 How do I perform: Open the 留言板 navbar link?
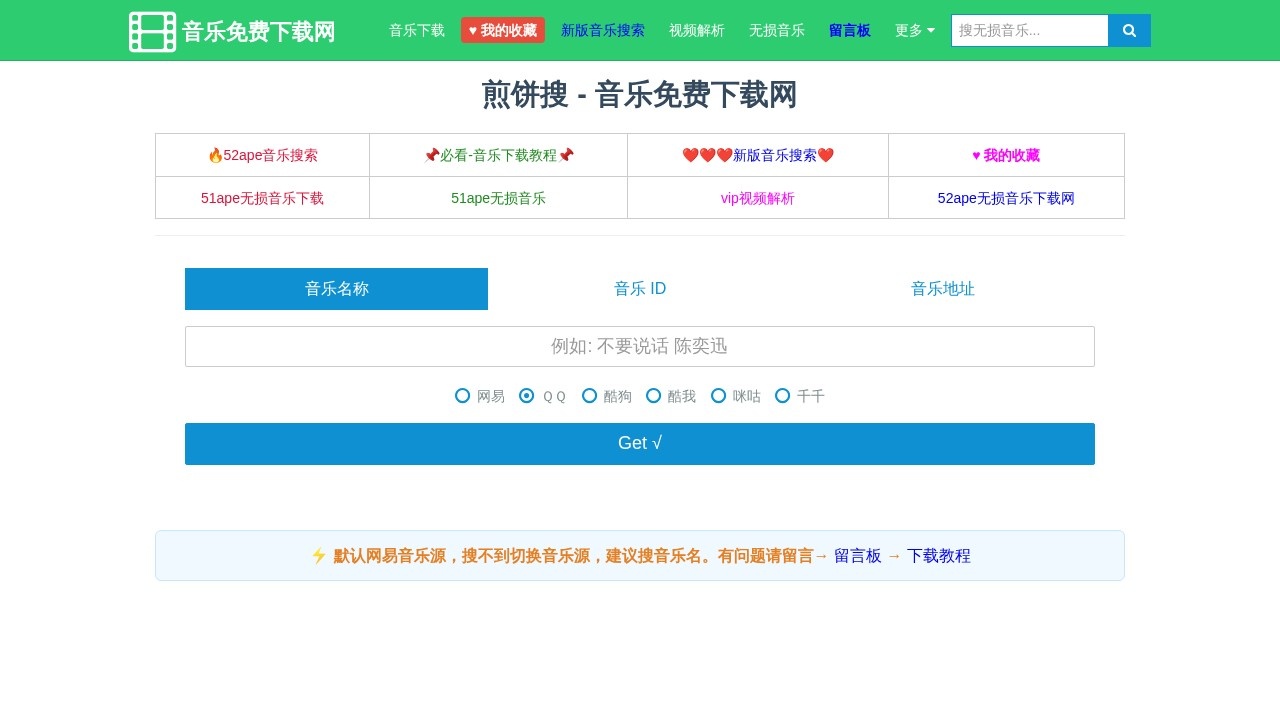[850, 31]
